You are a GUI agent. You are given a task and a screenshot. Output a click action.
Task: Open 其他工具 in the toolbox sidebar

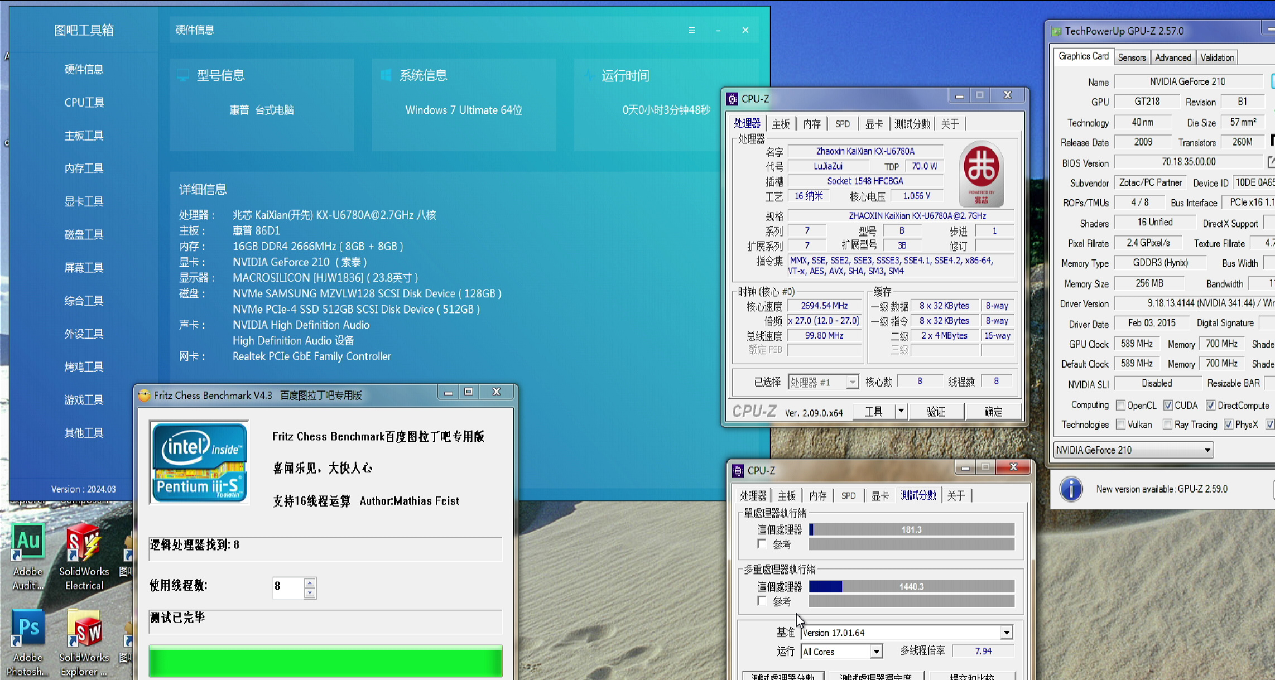click(84, 432)
